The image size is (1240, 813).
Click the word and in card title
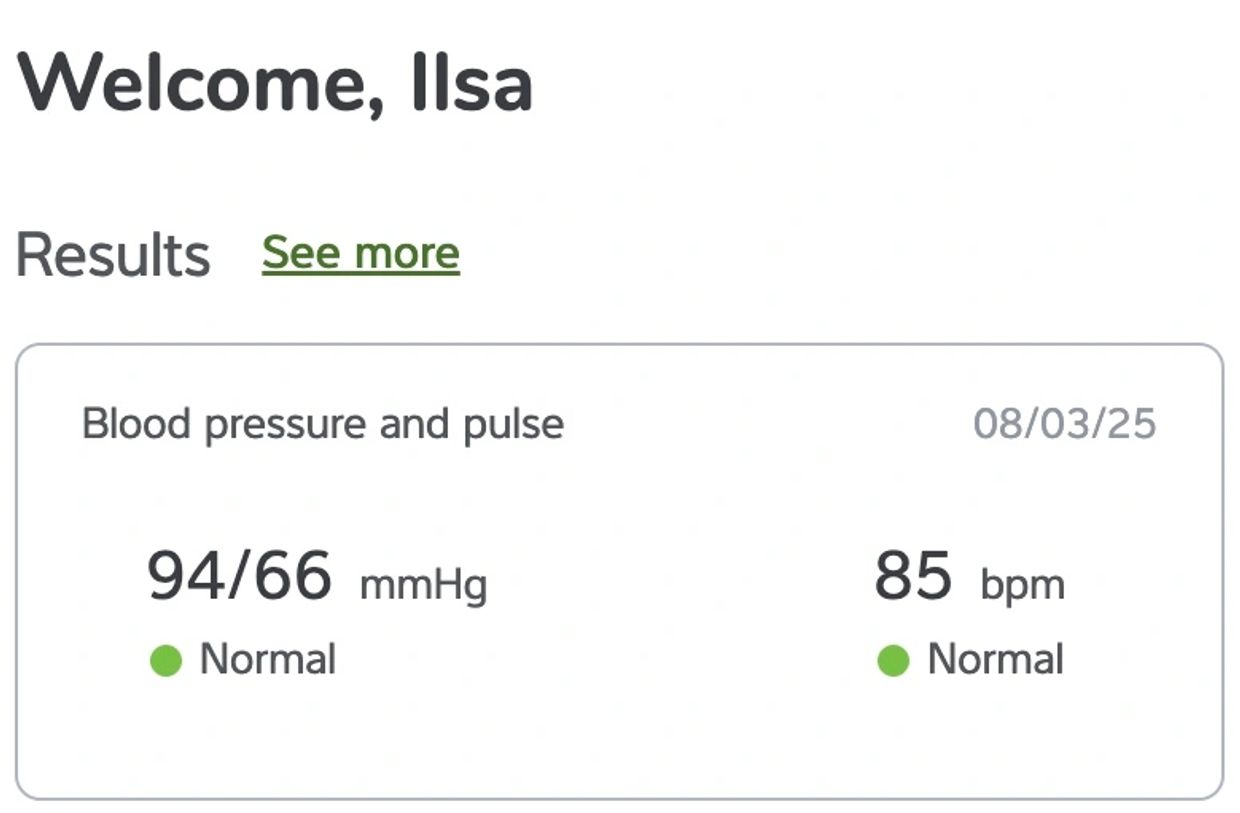point(415,424)
